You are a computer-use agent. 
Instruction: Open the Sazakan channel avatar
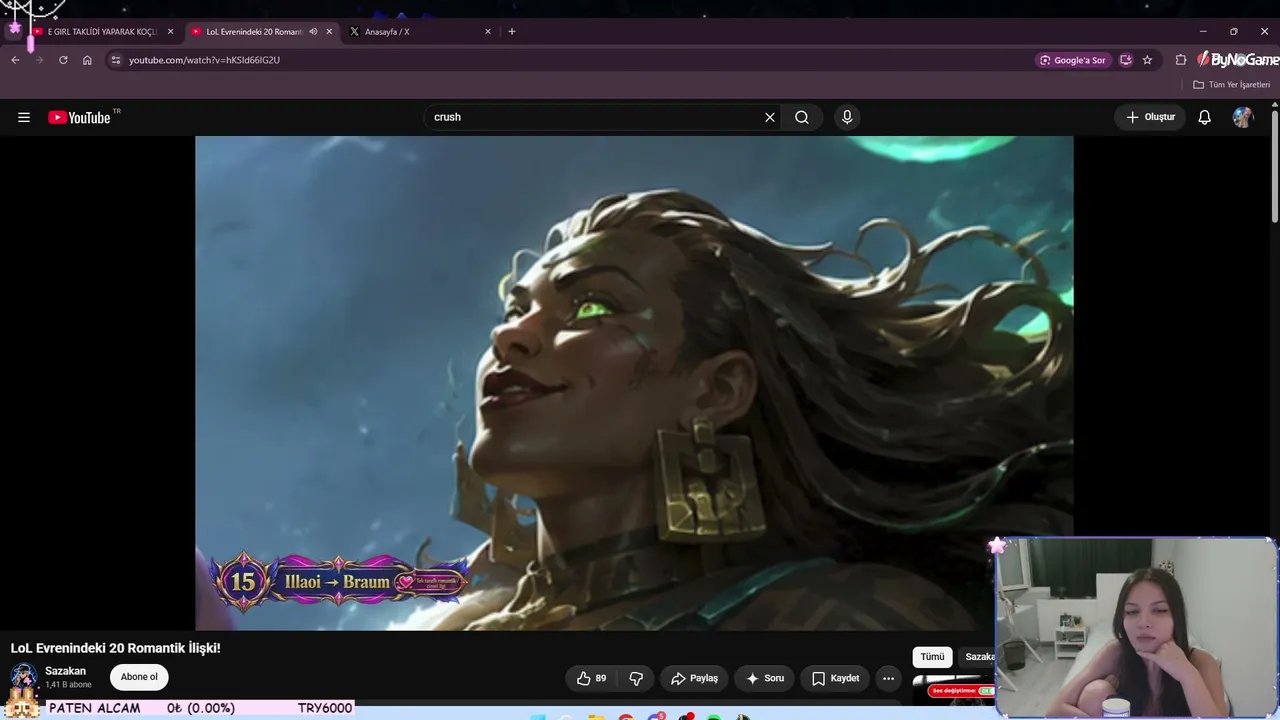(24, 677)
